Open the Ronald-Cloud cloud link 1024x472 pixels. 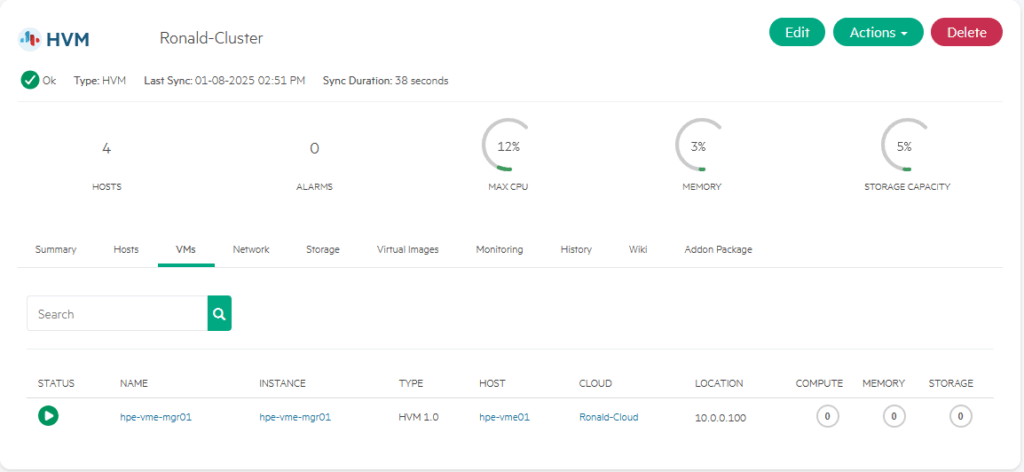[608, 417]
